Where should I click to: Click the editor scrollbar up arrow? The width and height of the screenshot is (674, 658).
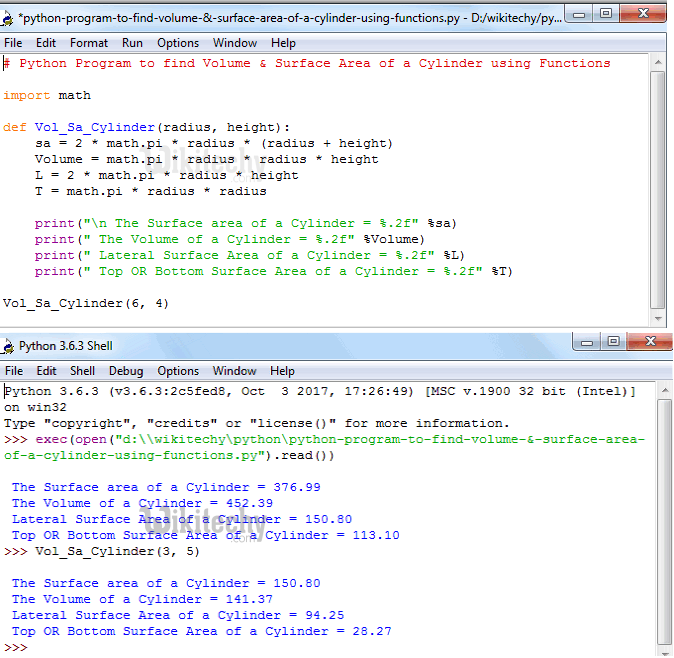pyautogui.click(x=658, y=61)
